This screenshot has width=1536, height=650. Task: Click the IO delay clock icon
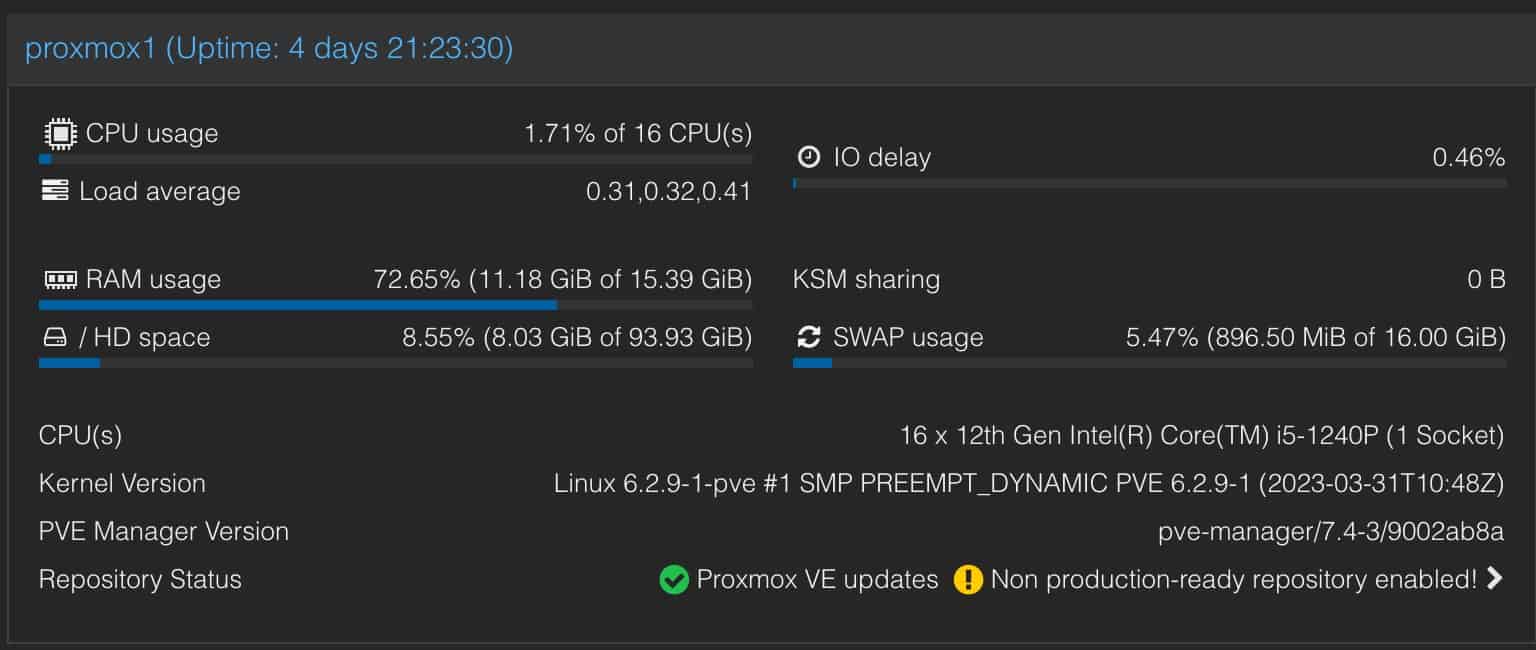click(x=809, y=157)
